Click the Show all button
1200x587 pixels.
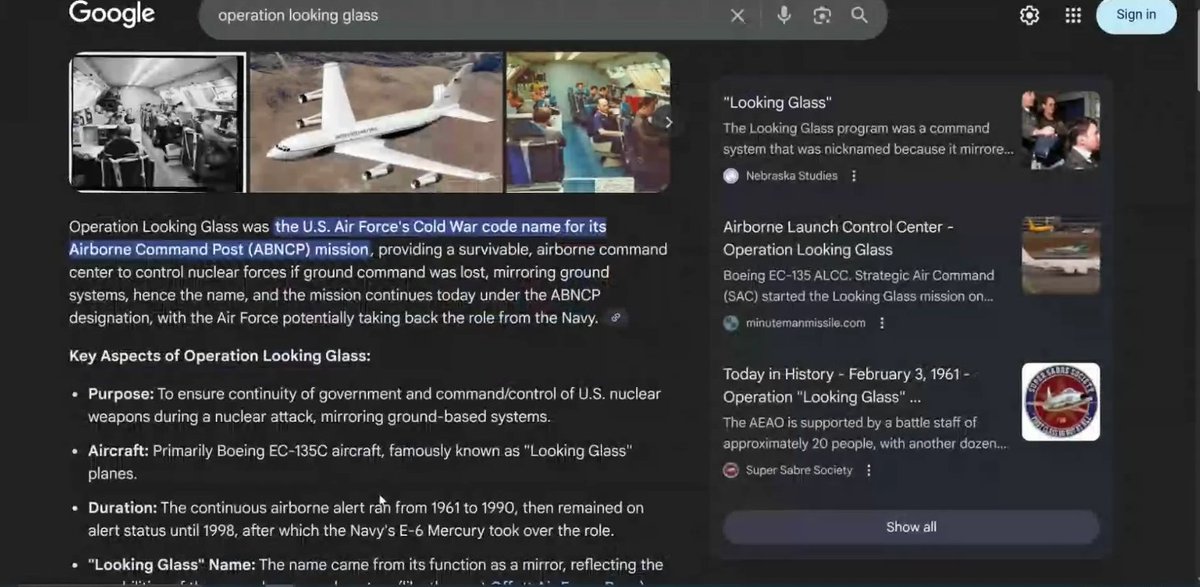911,527
